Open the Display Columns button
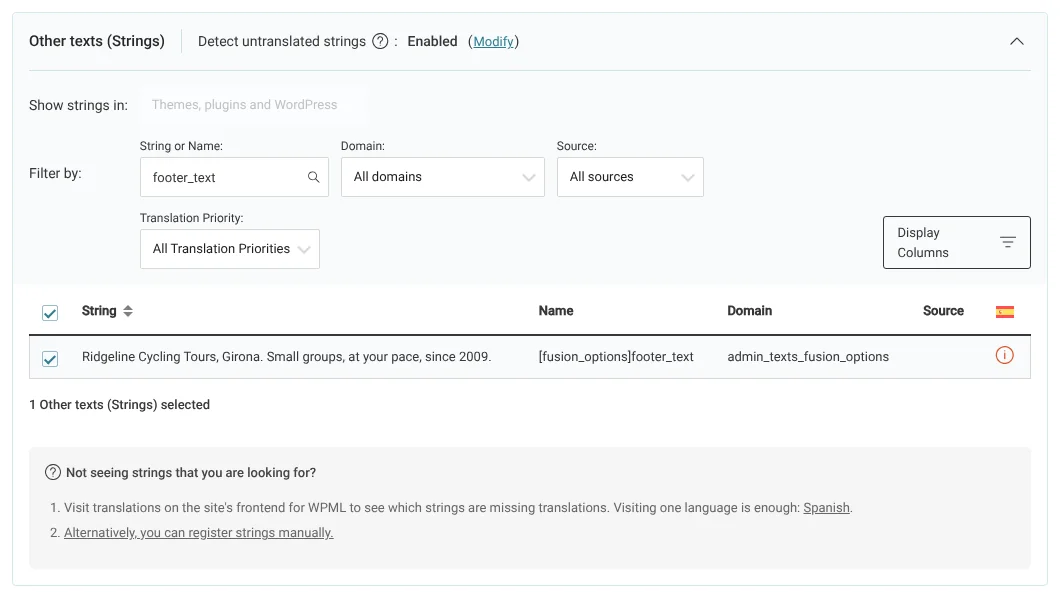Screen dimensions: 1060x598 (x=956, y=243)
